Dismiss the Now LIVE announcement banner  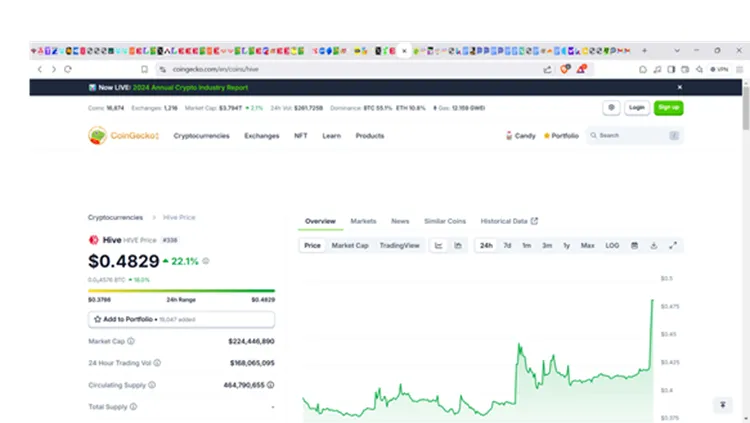click(679, 88)
